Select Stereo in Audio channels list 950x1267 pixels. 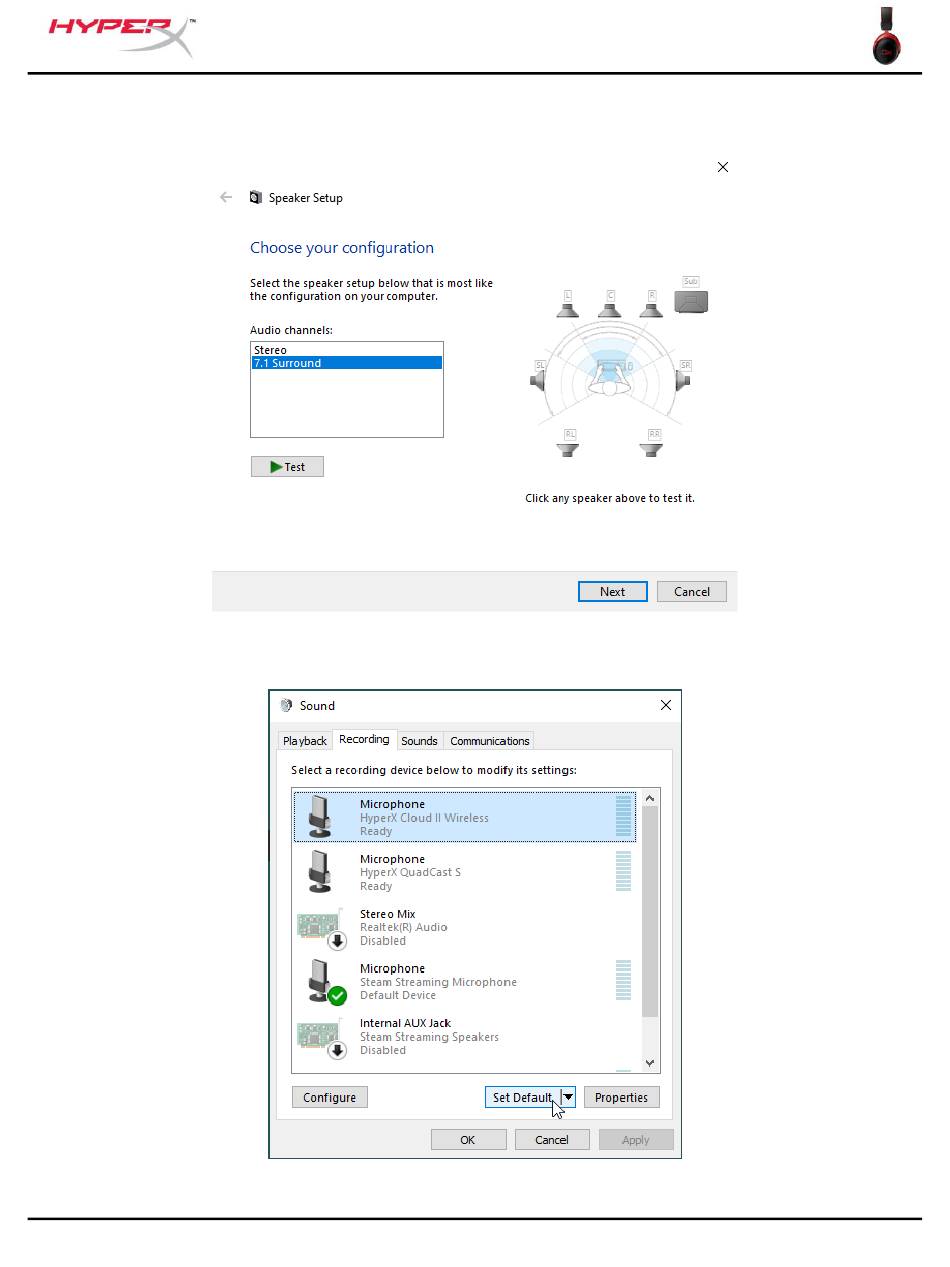[271, 350]
